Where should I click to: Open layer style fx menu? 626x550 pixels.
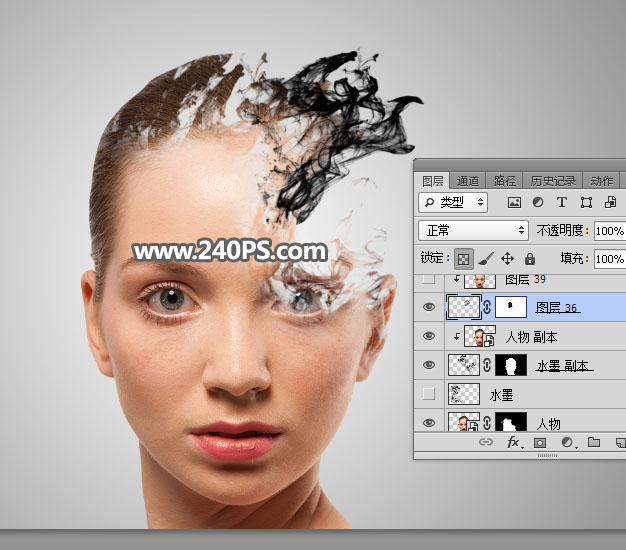513,442
